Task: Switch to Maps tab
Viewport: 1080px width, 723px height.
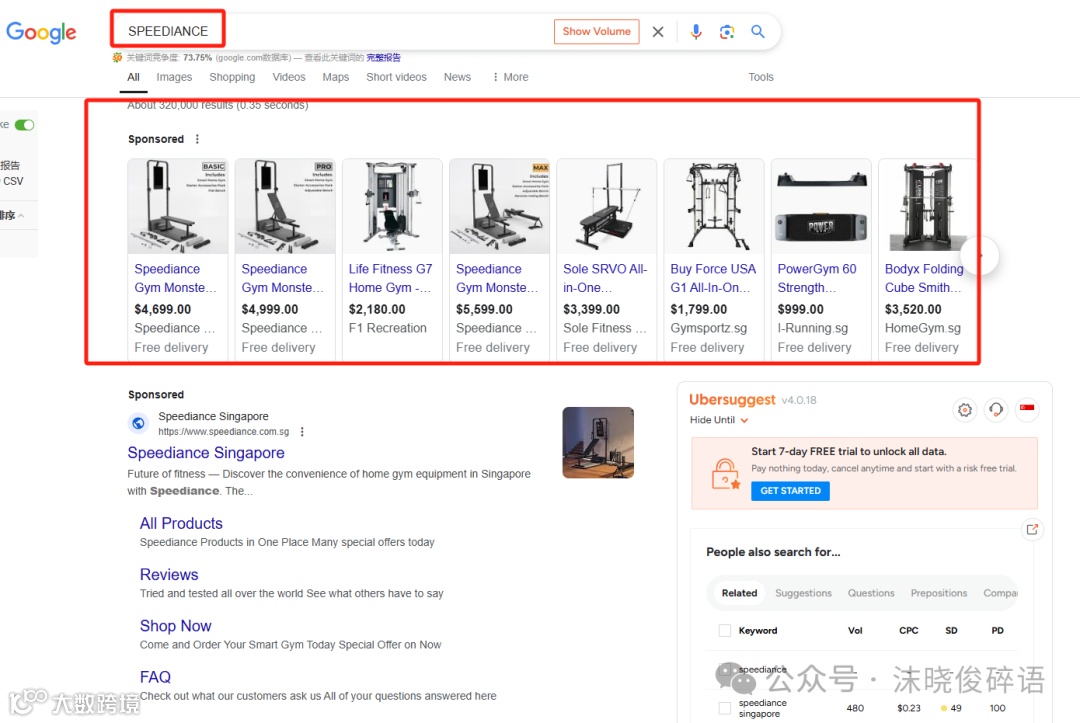Action: click(335, 77)
